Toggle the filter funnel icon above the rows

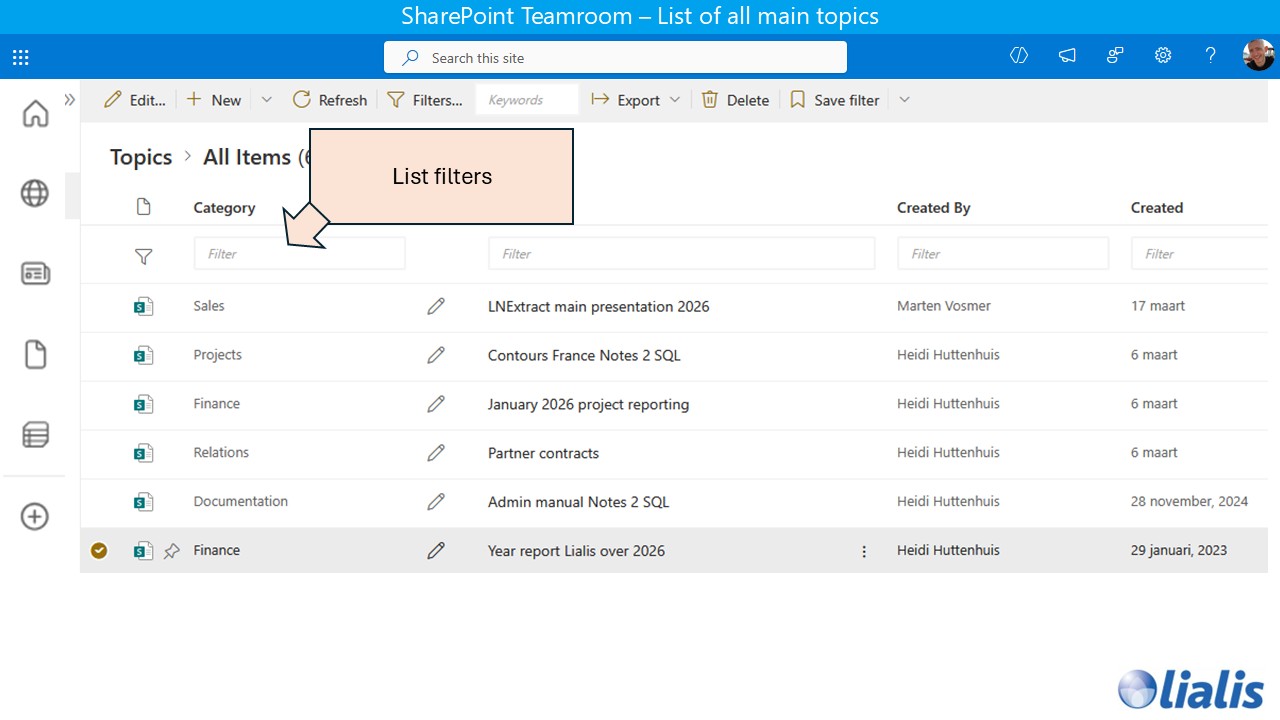point(143,256)
